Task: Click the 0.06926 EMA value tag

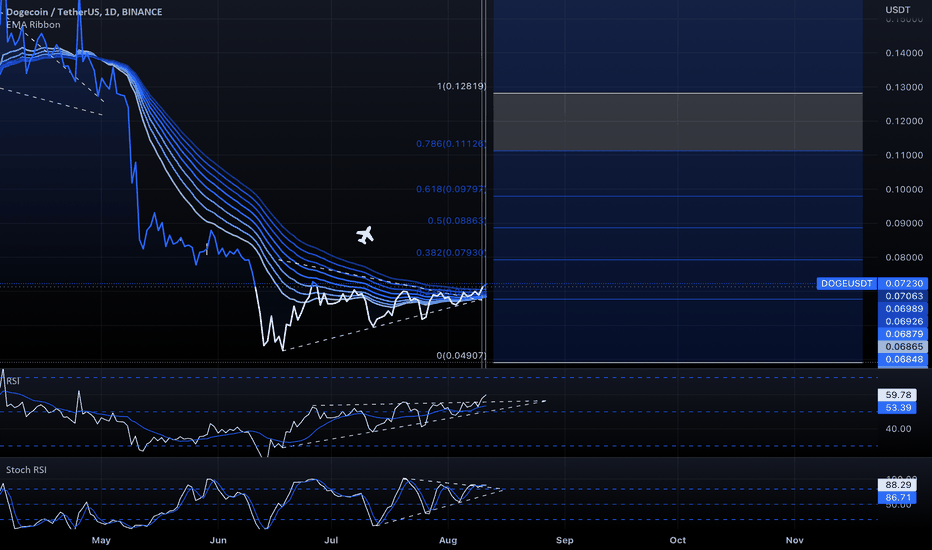Action: point(904,321)
